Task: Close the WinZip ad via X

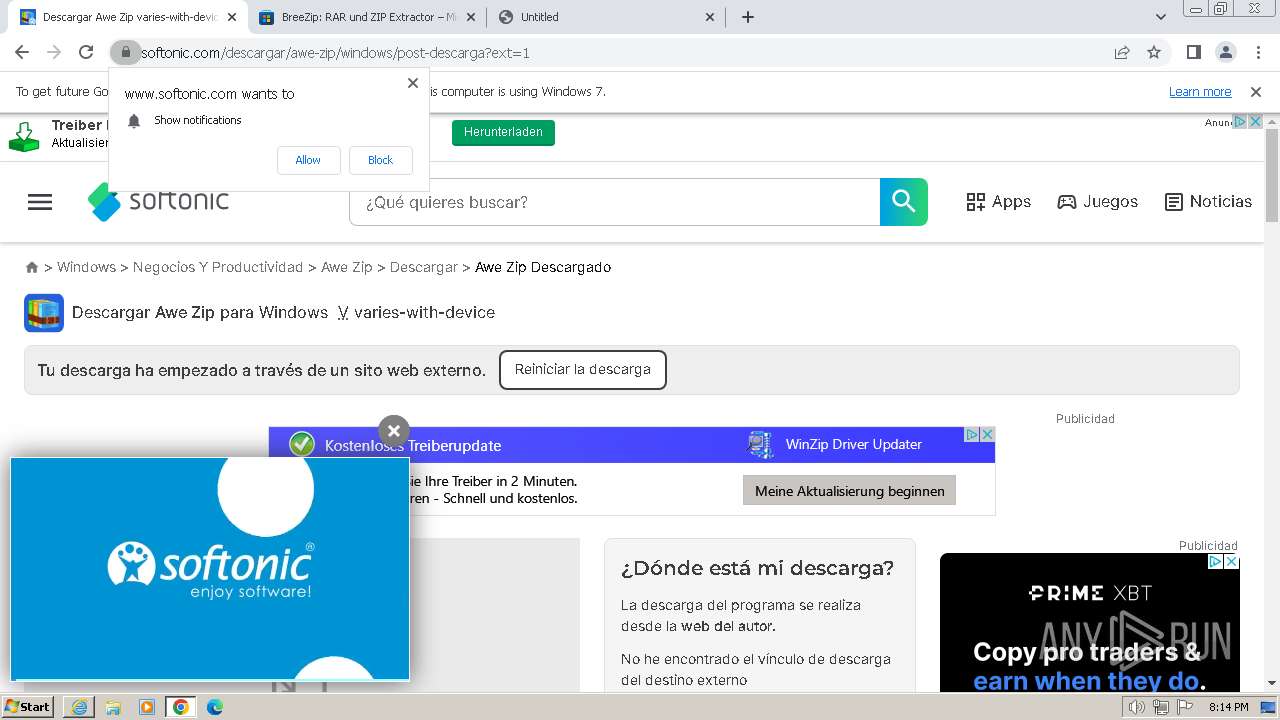Action: 987,434
